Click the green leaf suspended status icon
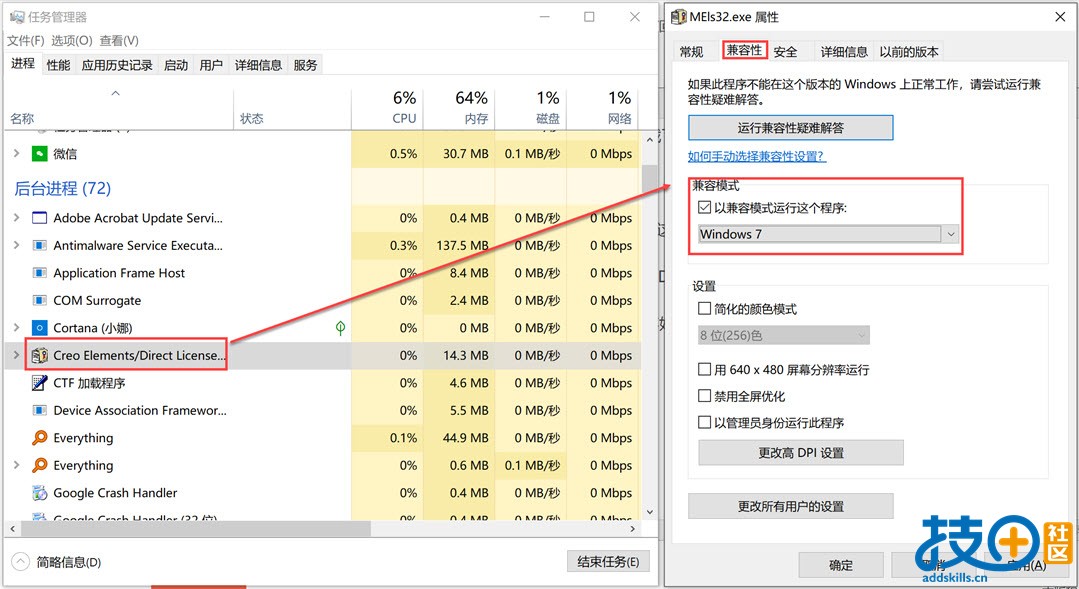The image size is (1079, 589). 340,328
